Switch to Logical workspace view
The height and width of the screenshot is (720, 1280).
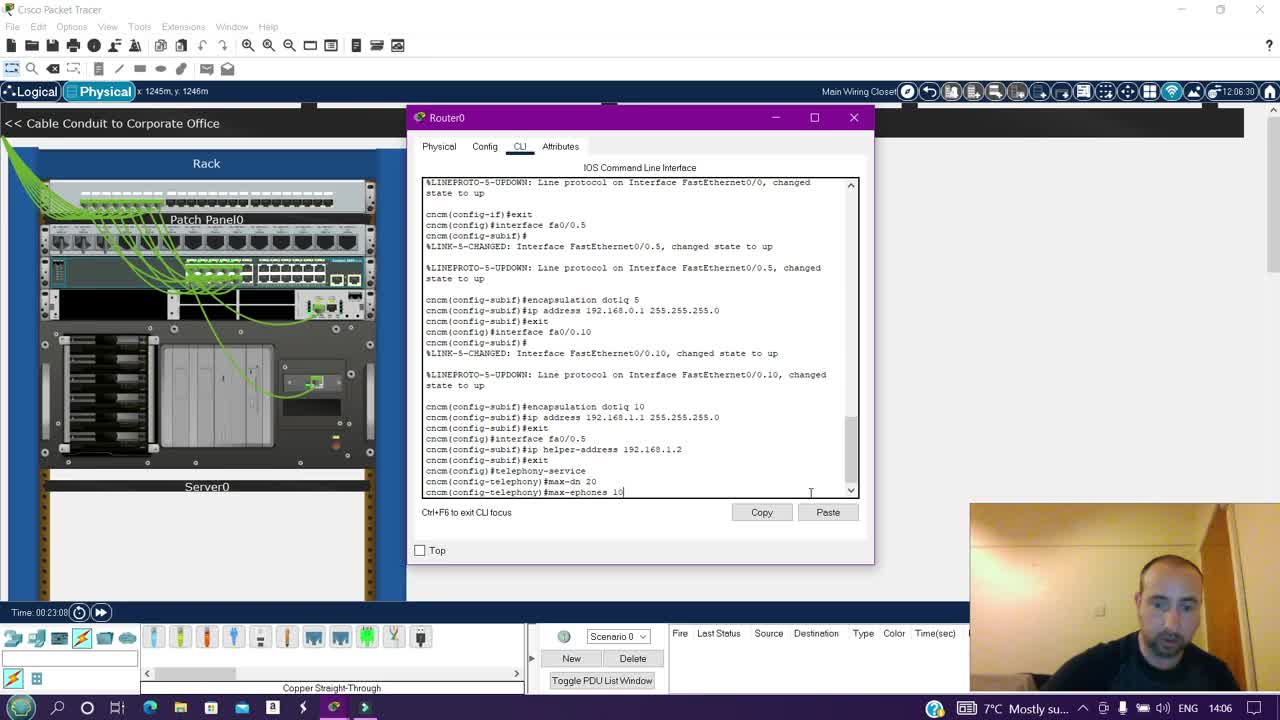coord(30,91)
